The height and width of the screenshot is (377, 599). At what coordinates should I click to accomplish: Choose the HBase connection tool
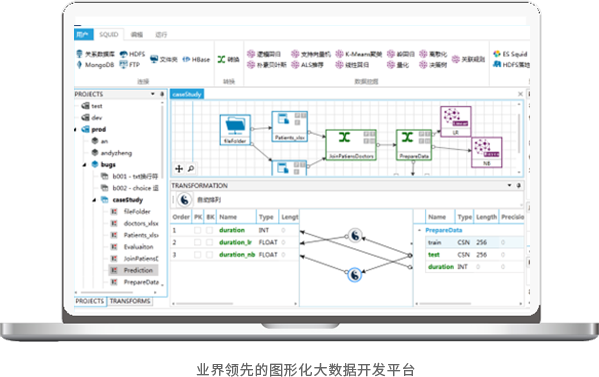point(196,59)
